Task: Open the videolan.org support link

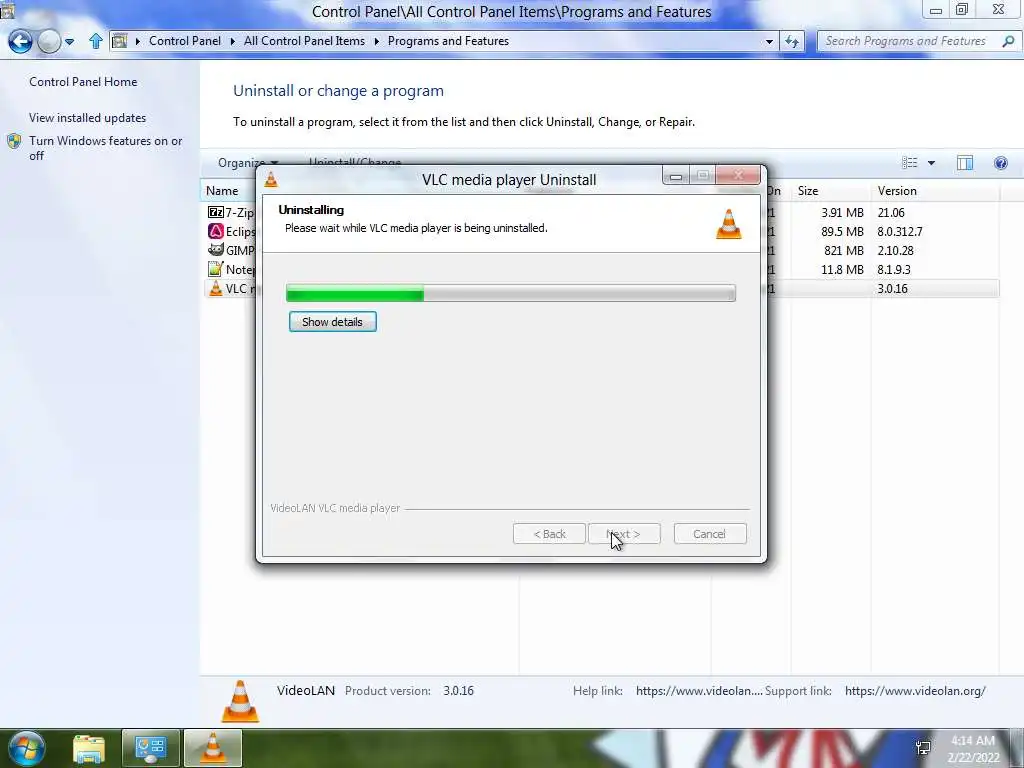Action: [915, 690]
